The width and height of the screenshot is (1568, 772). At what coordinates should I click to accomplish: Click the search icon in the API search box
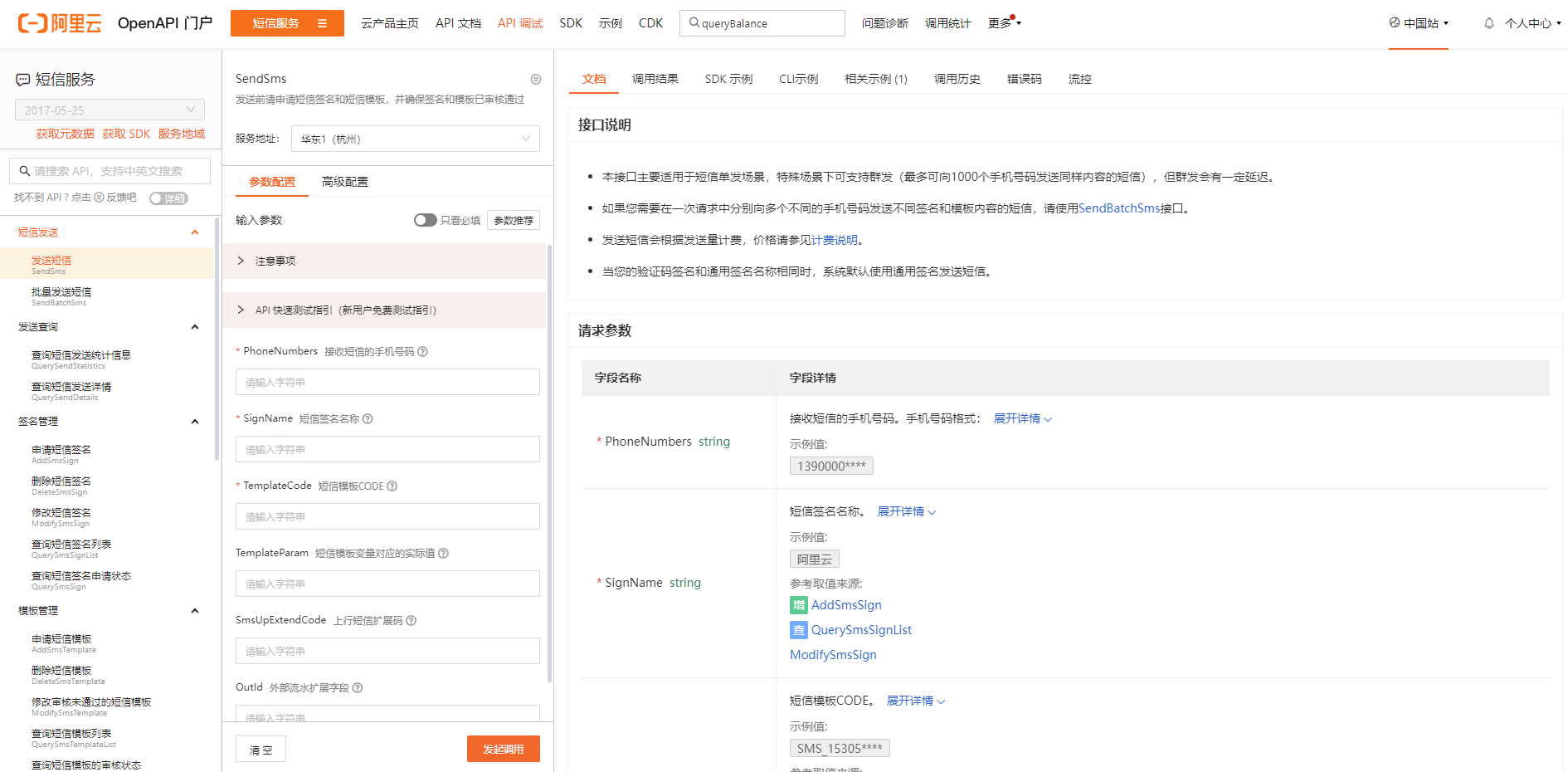(25, 171)
